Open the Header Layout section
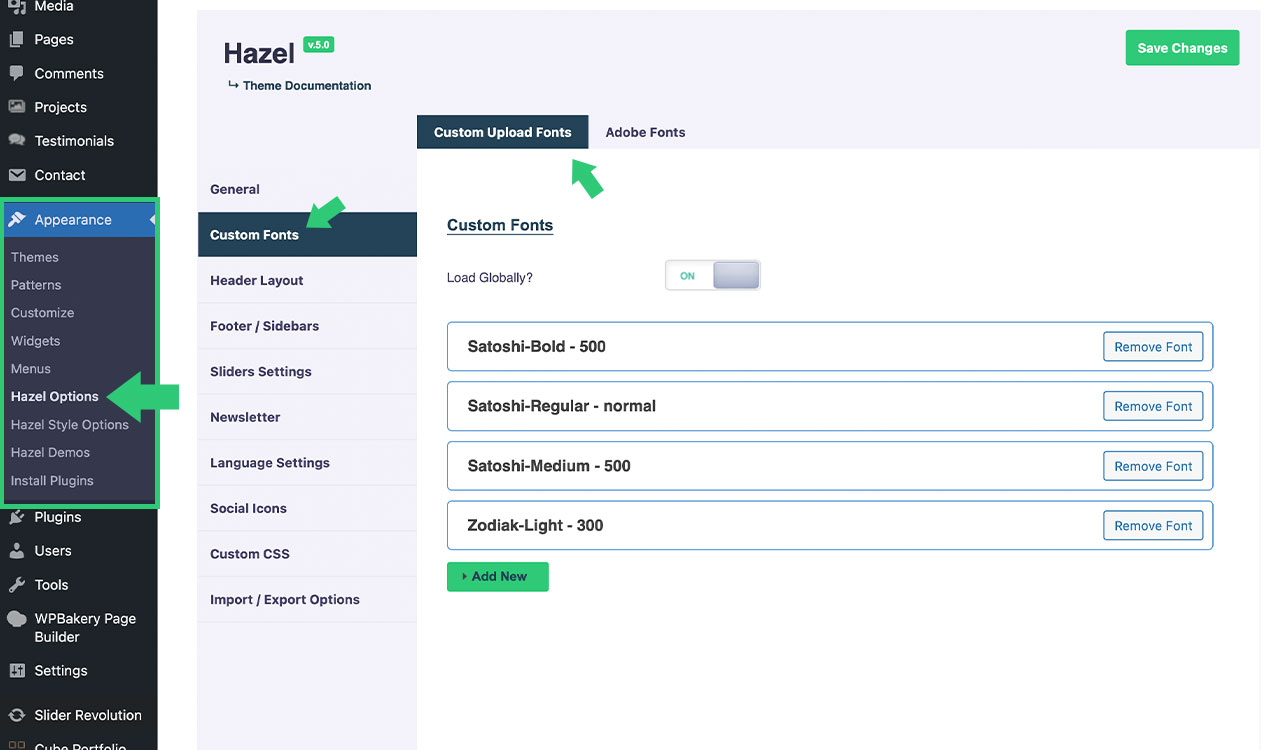Image resolution: width=1265 pixels, height=750 pixels. 257,281
